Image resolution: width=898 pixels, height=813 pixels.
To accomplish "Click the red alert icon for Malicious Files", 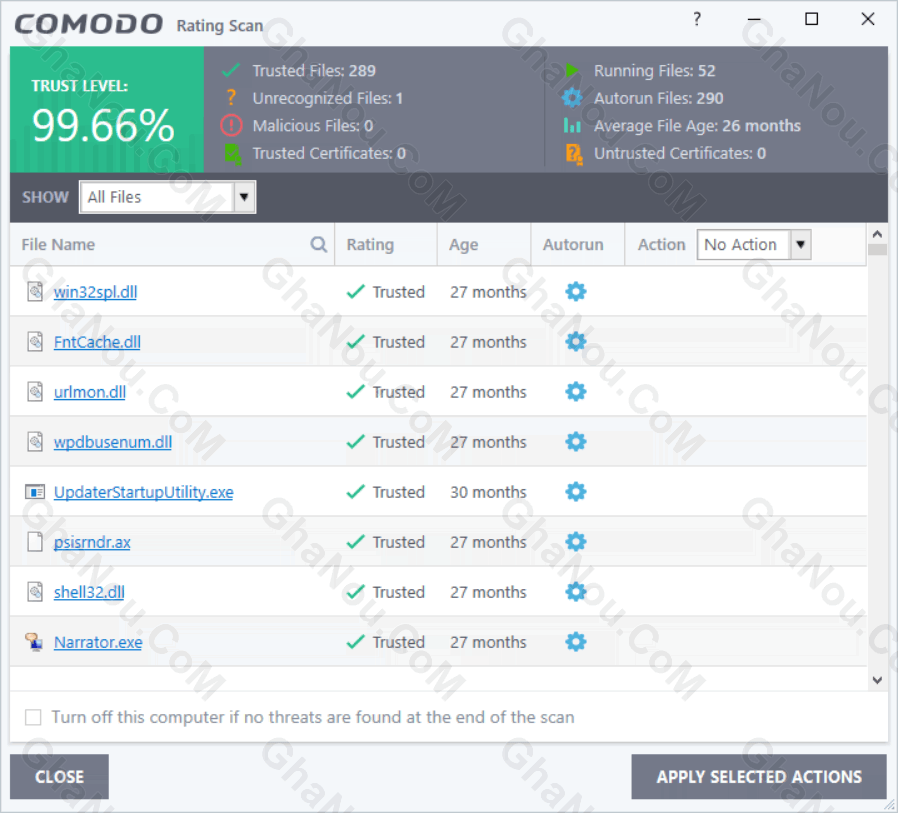I will point(231,125).
